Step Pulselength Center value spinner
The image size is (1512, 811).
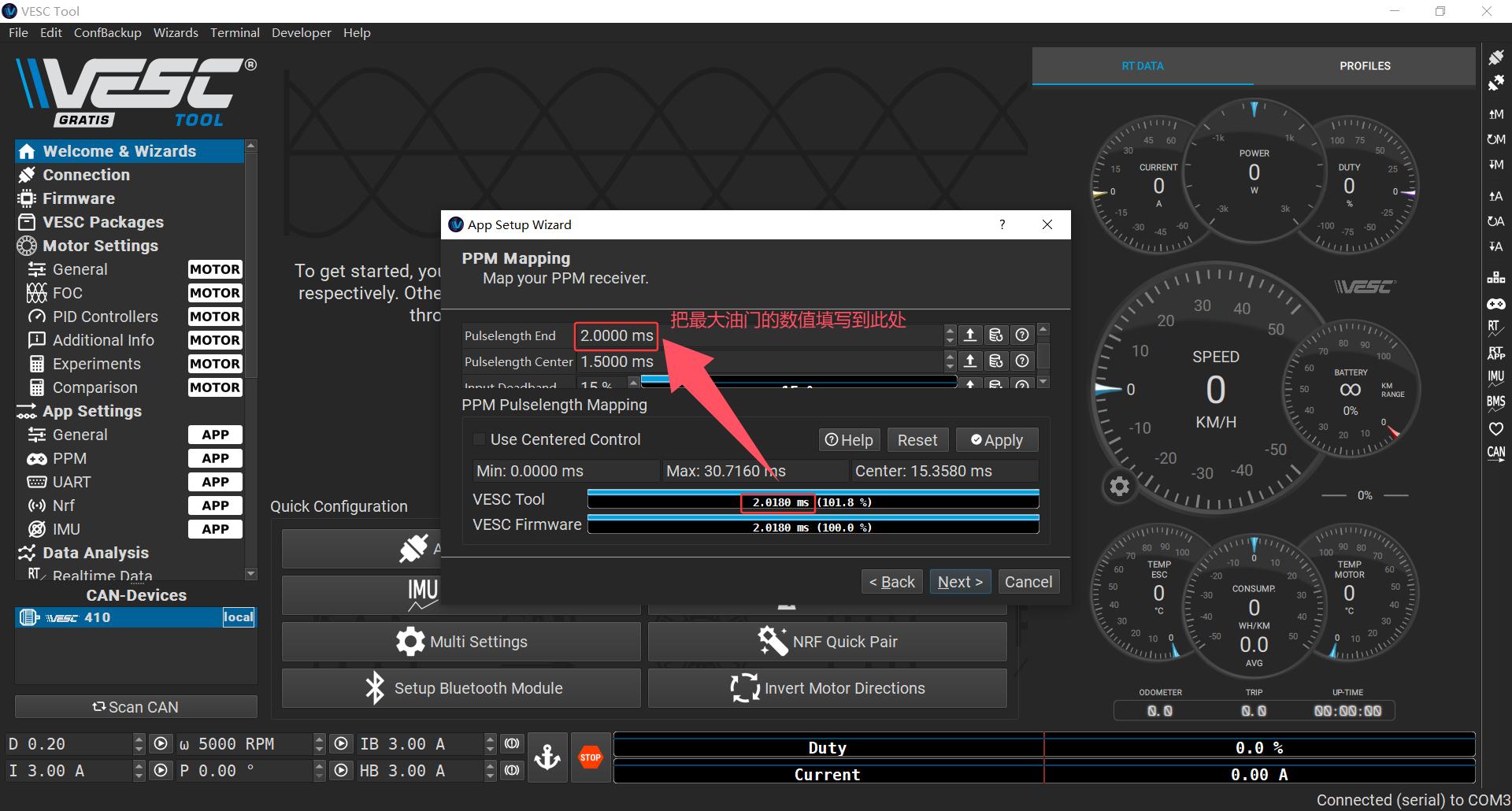[x=950, y=361]
